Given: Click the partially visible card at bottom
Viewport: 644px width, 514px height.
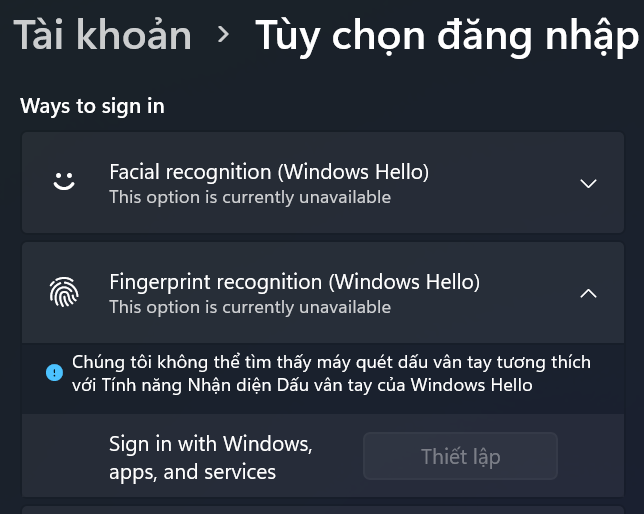Looking at the screenshot, I should pyautogui.click(x=323, y=510).
